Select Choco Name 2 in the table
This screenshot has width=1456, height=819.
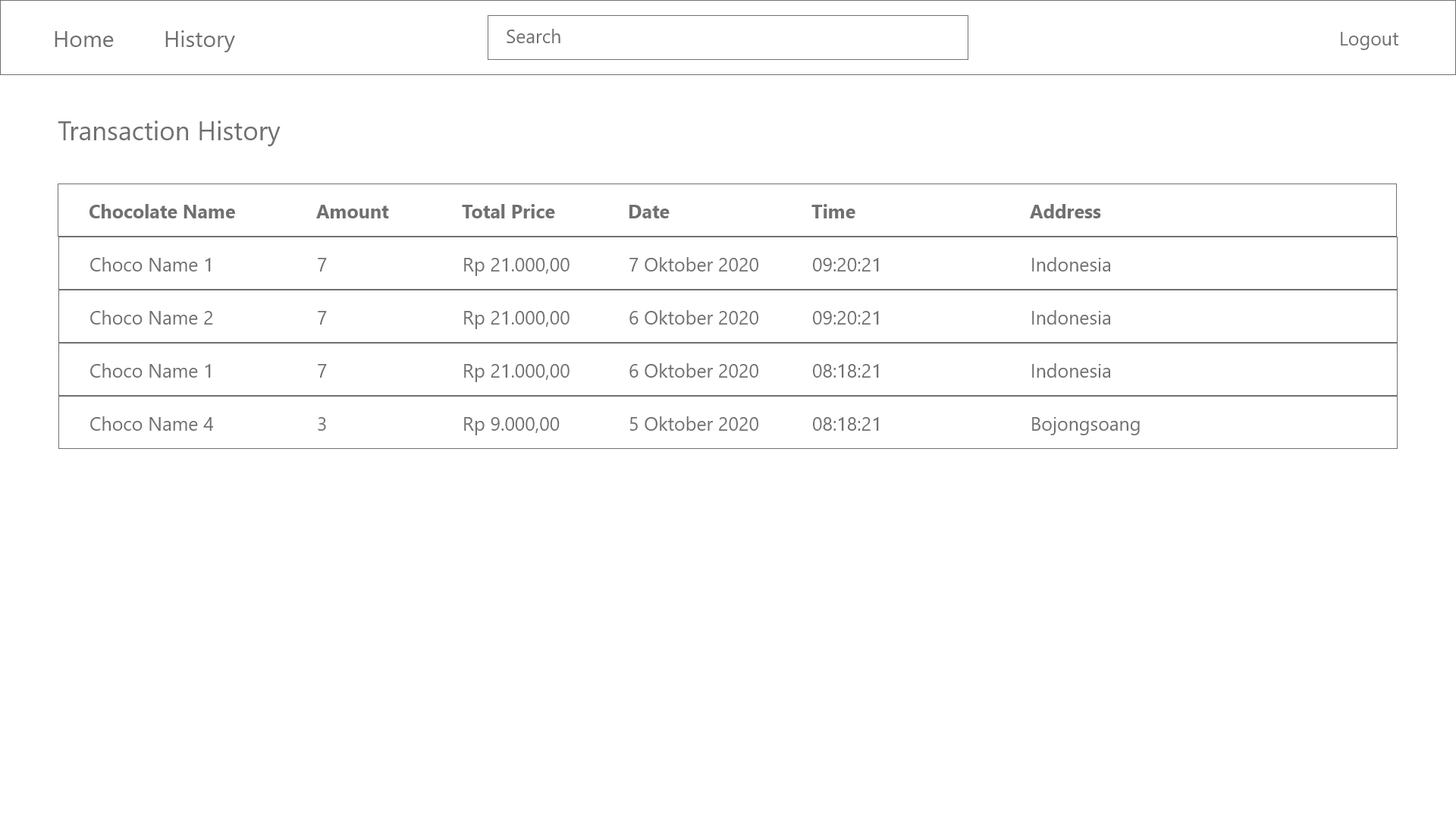click(x=151, y=318)
